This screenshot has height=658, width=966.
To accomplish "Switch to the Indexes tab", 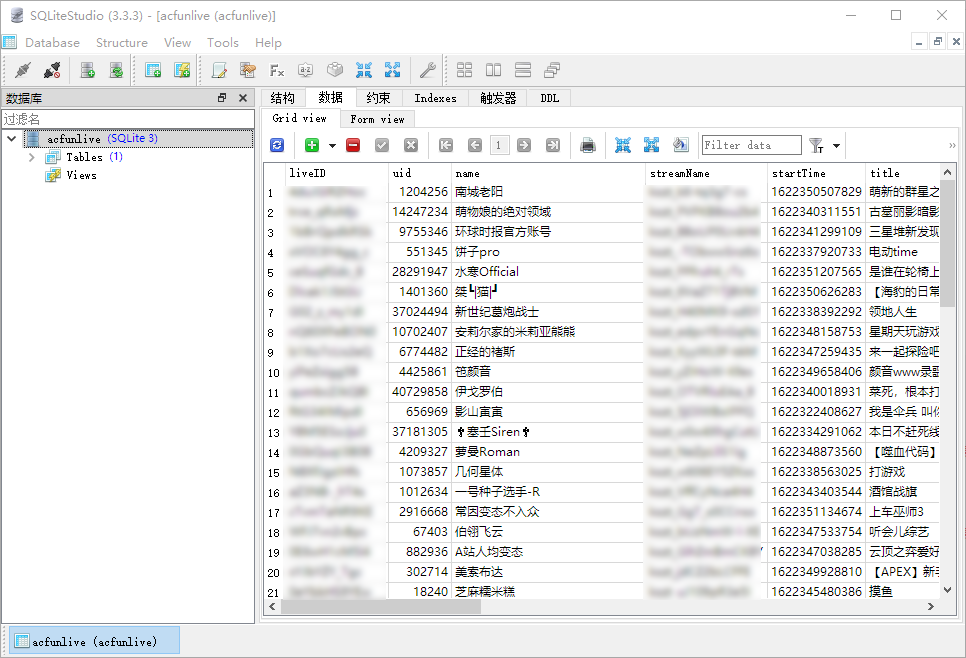I will (x=435, y=98).
